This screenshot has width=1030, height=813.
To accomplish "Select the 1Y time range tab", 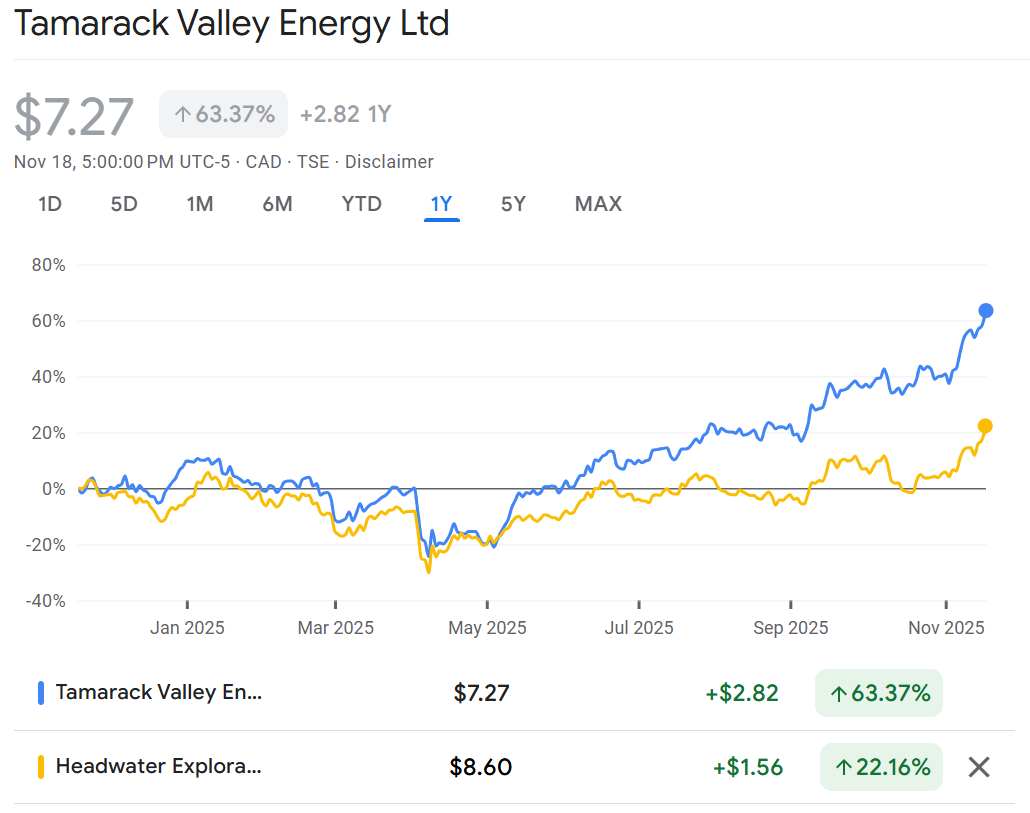I will pyautogui.click(x=441, y=204).
